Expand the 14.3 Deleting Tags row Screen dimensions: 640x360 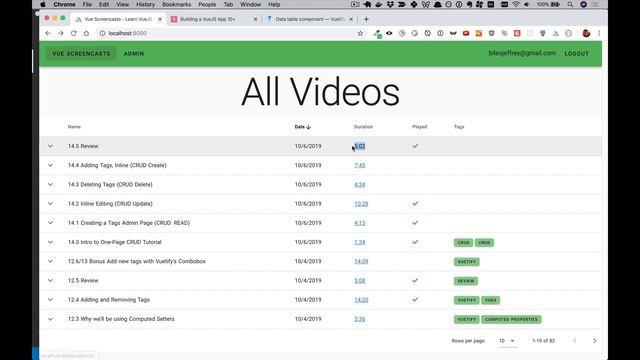50,184
